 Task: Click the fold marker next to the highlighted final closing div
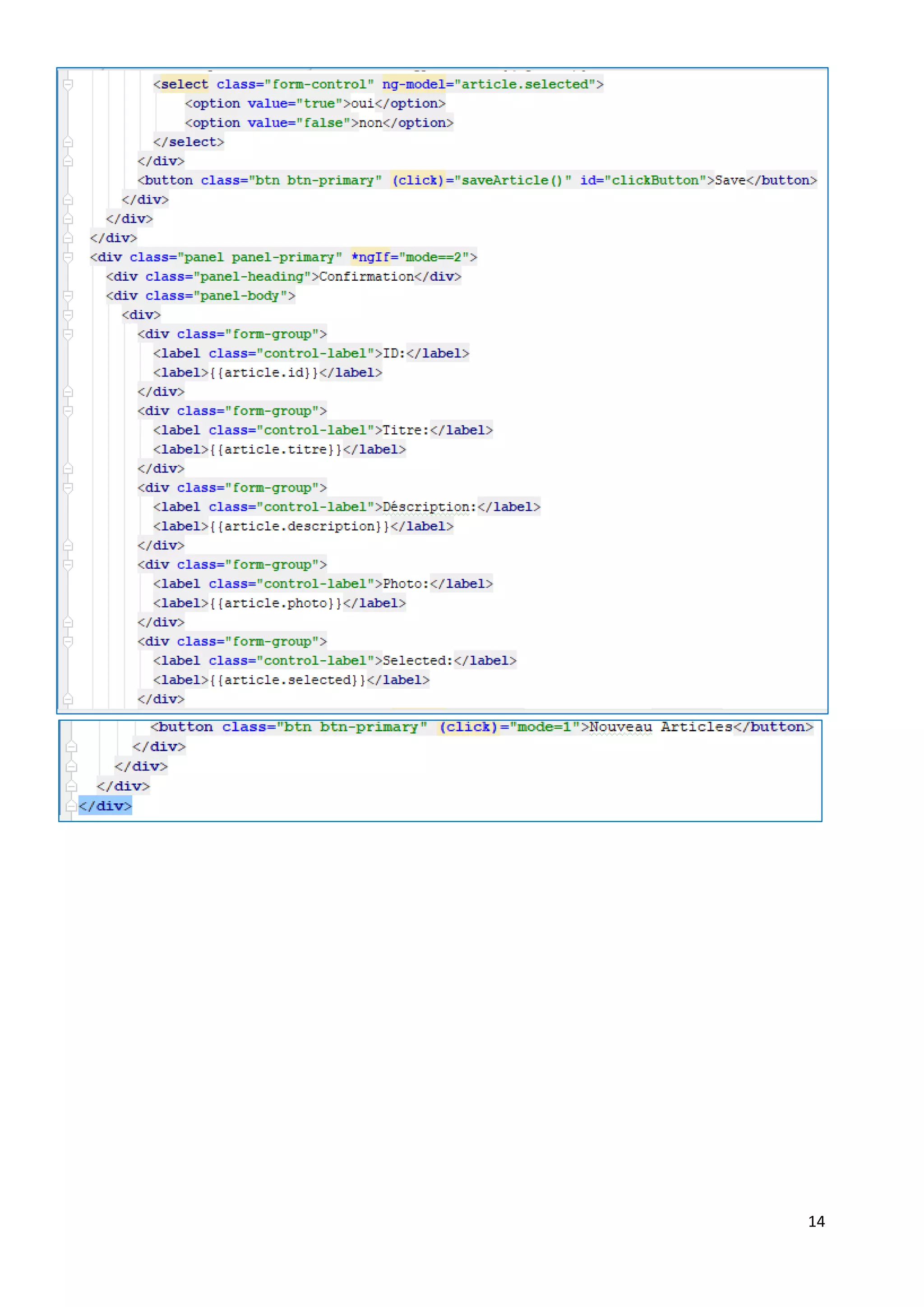tap(71, 806)
